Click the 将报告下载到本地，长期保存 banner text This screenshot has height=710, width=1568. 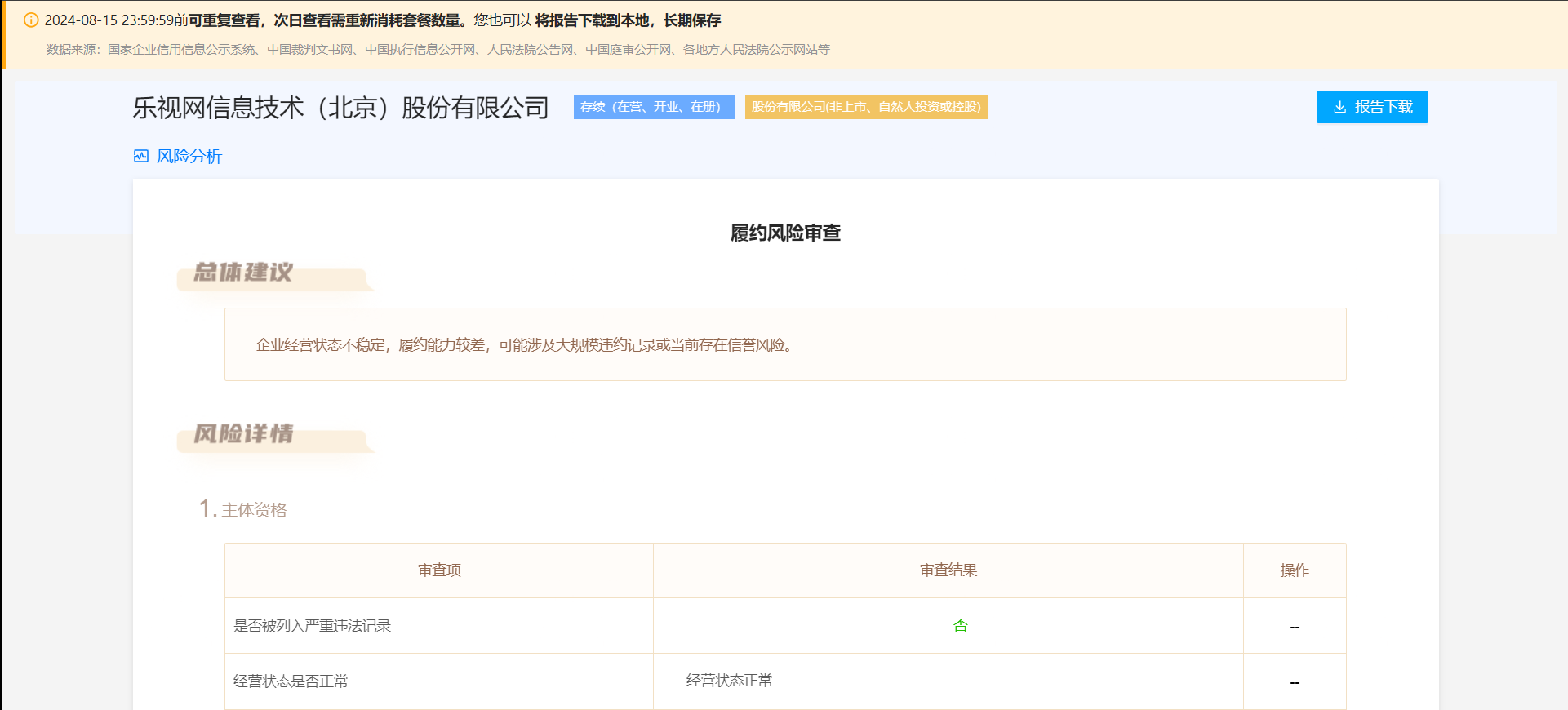coord(628,20)
